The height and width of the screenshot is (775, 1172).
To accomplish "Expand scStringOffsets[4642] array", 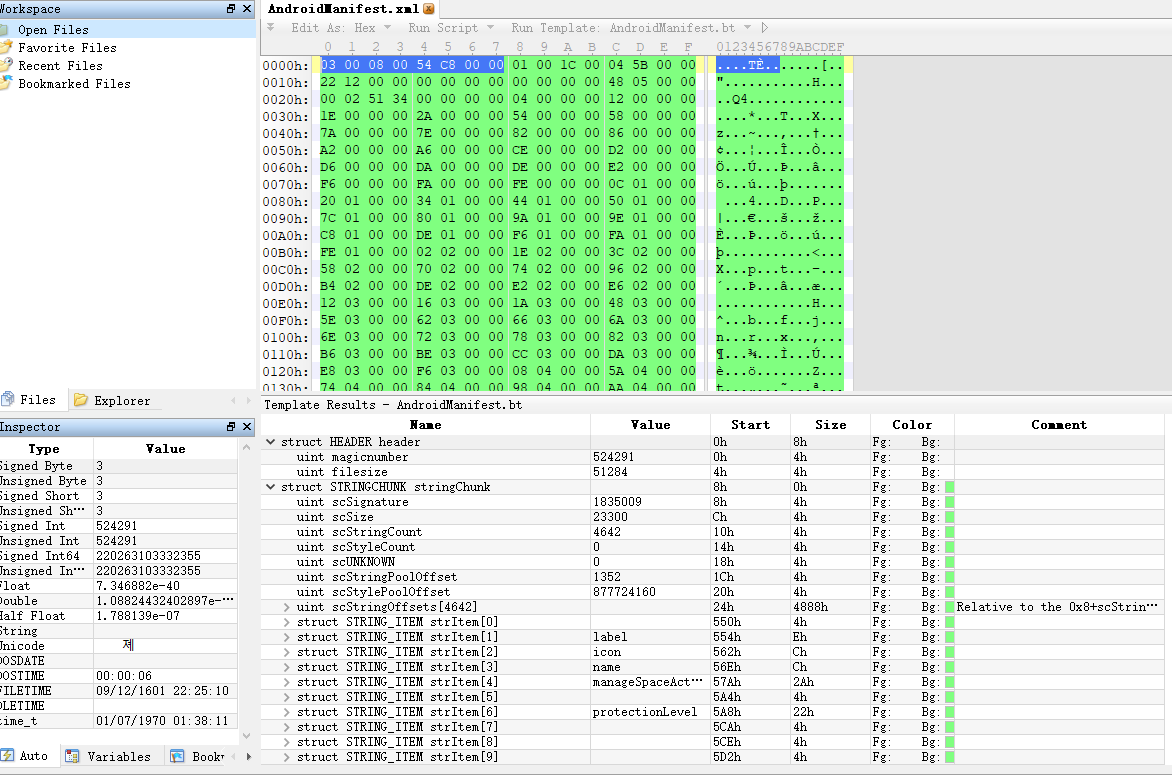I will [286, 607].
